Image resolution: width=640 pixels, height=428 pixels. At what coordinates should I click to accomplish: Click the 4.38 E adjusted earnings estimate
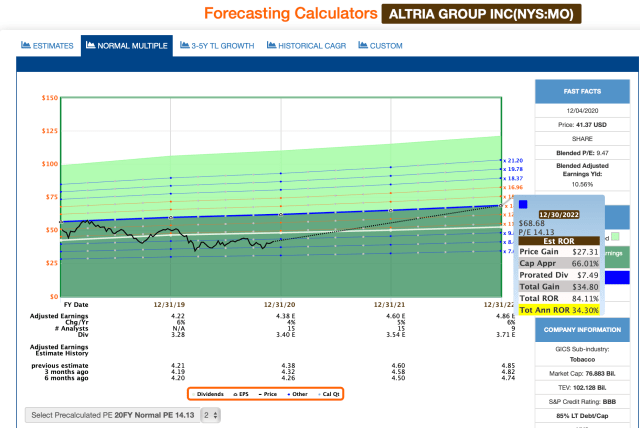[286, 316]
